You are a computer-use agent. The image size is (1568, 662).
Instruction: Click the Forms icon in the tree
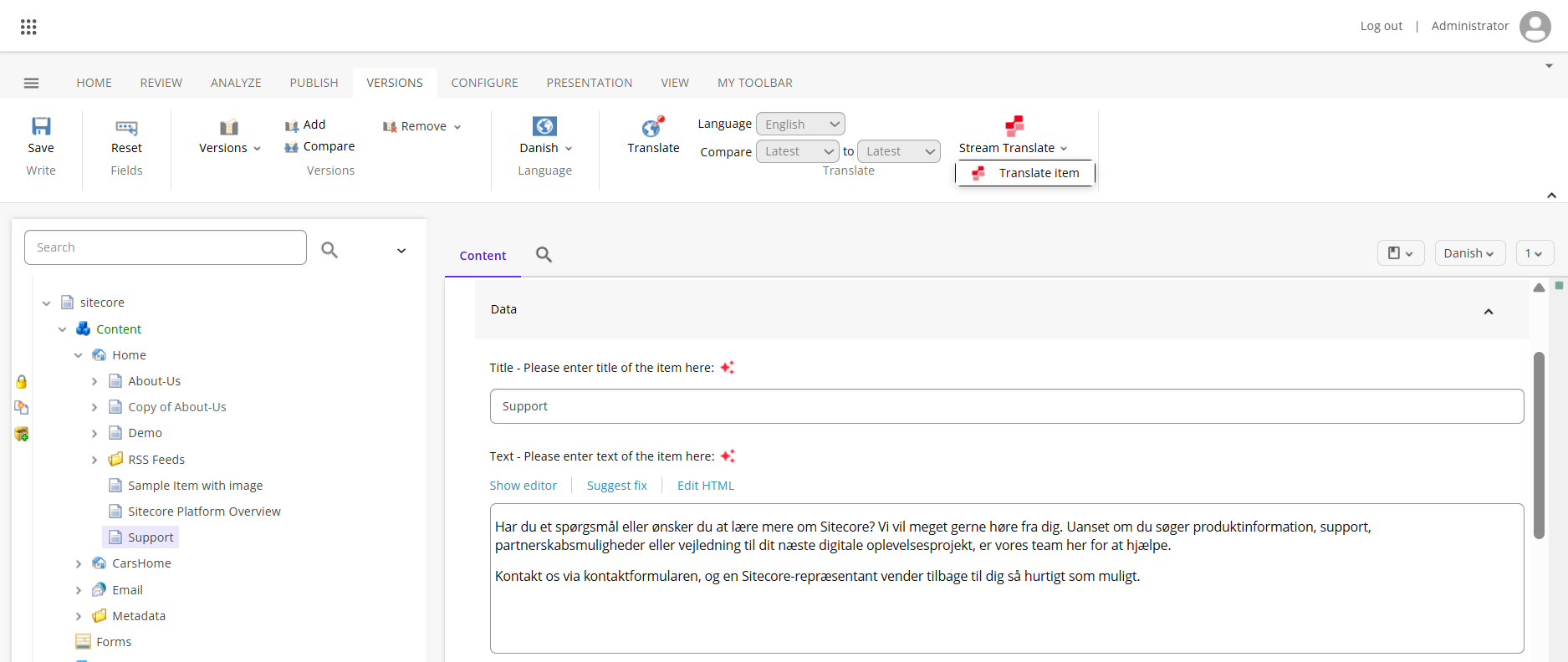(83, 641)
